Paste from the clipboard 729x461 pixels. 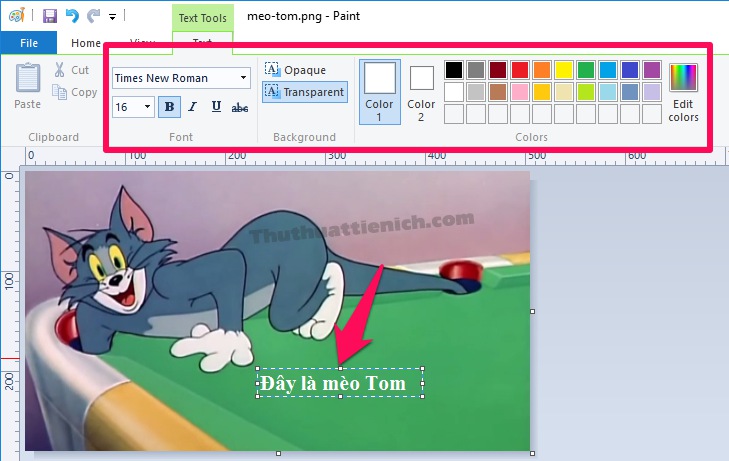pyautogui.click(x=28, y=86)
